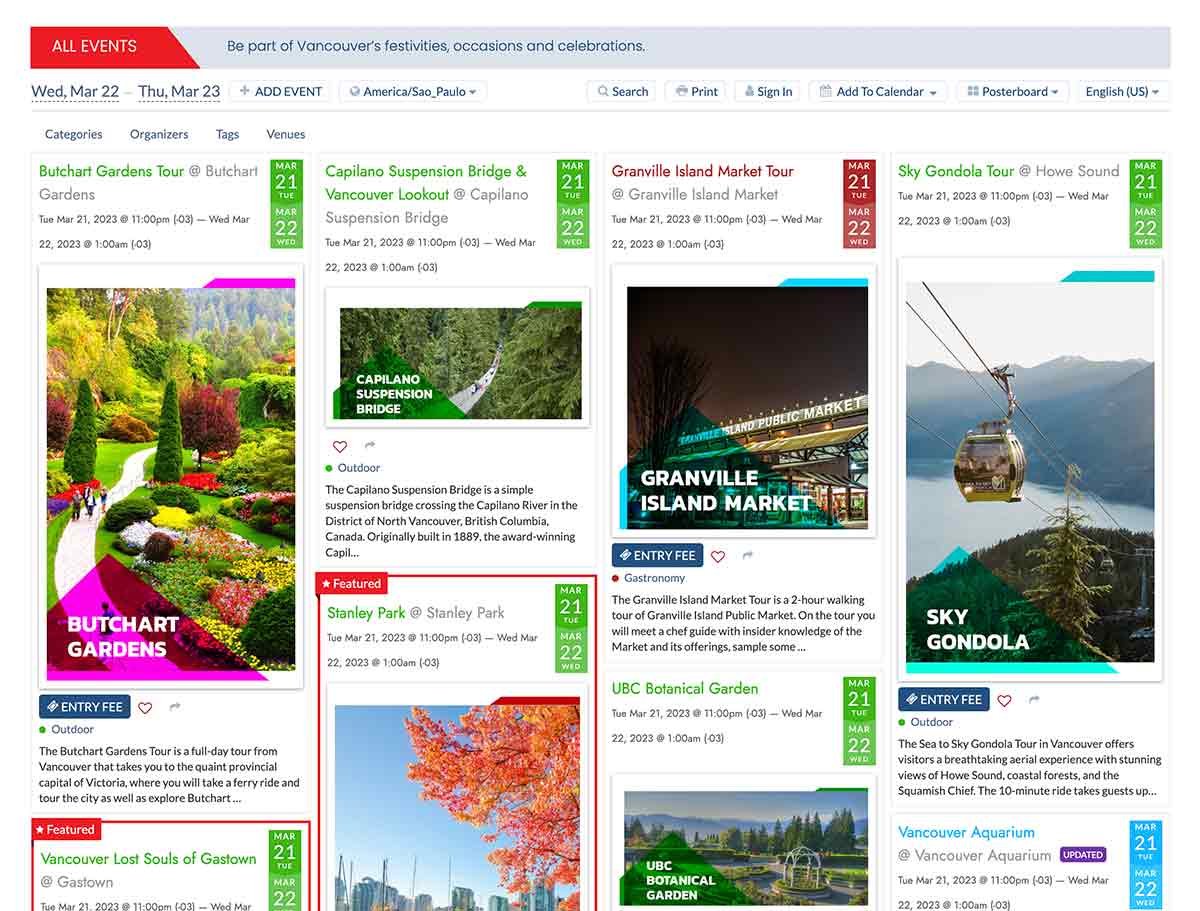The width and height of the screenshot is (1200, 911).
Task: Open the Butchart Gardens Tour title link
Action: 112,171
